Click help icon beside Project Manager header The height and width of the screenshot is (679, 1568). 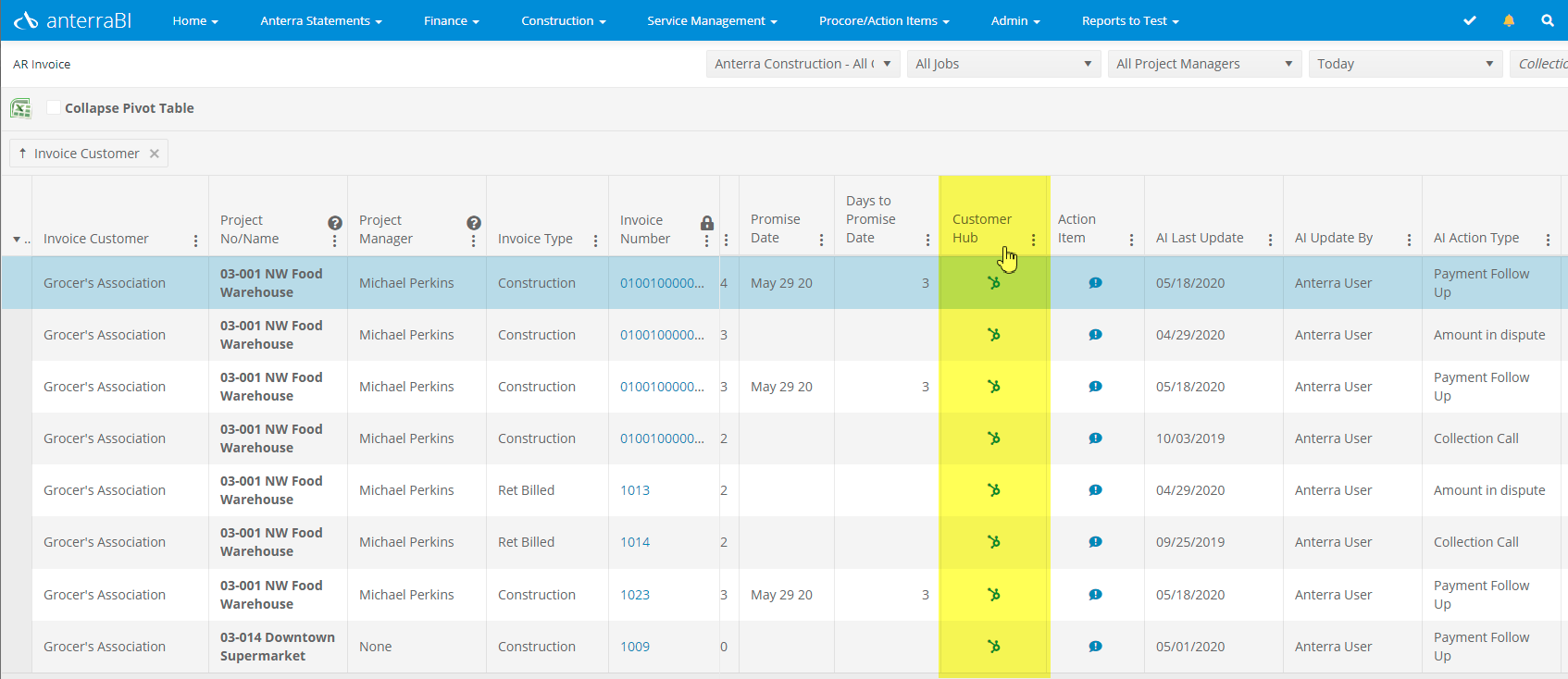coord(474,223)
